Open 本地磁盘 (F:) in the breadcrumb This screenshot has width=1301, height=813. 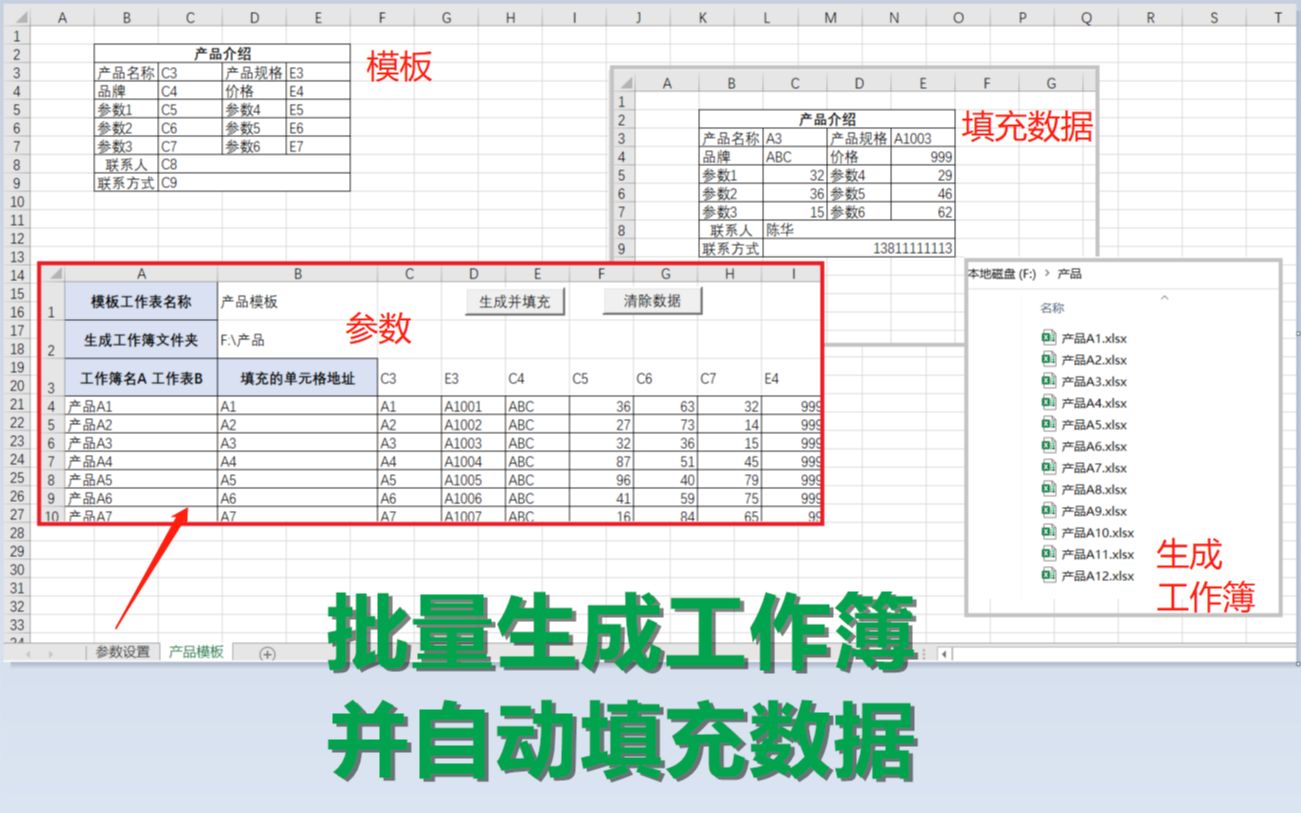(x=1002, y=273)
